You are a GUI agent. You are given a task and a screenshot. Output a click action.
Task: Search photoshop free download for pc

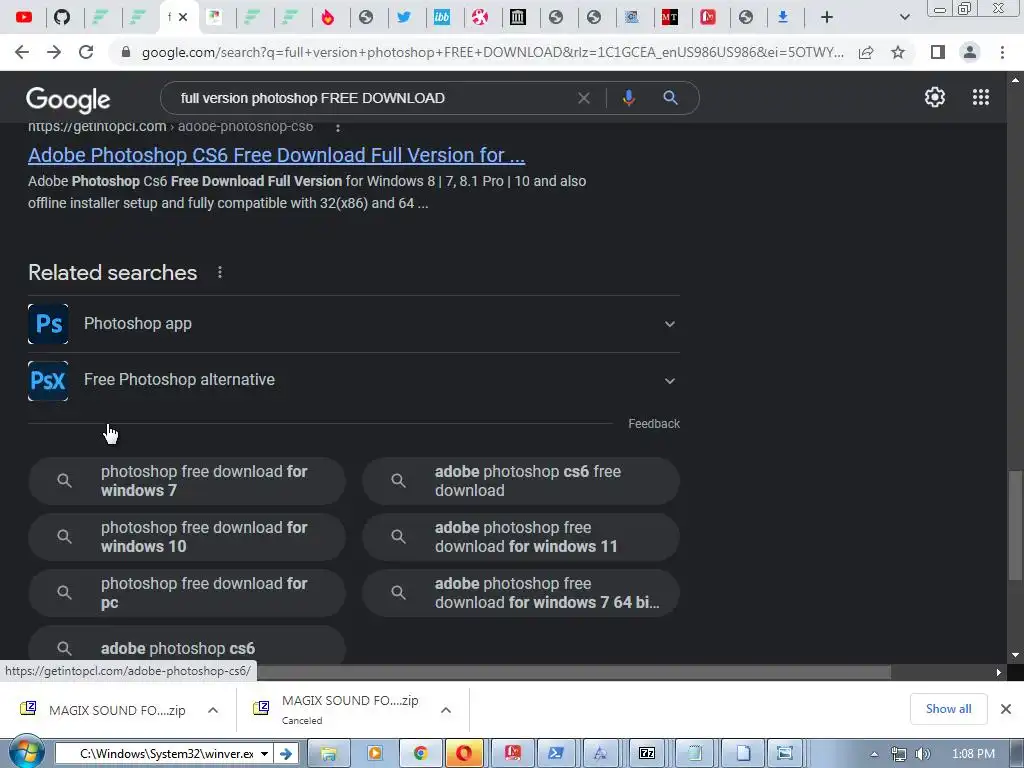click(187, 593)
